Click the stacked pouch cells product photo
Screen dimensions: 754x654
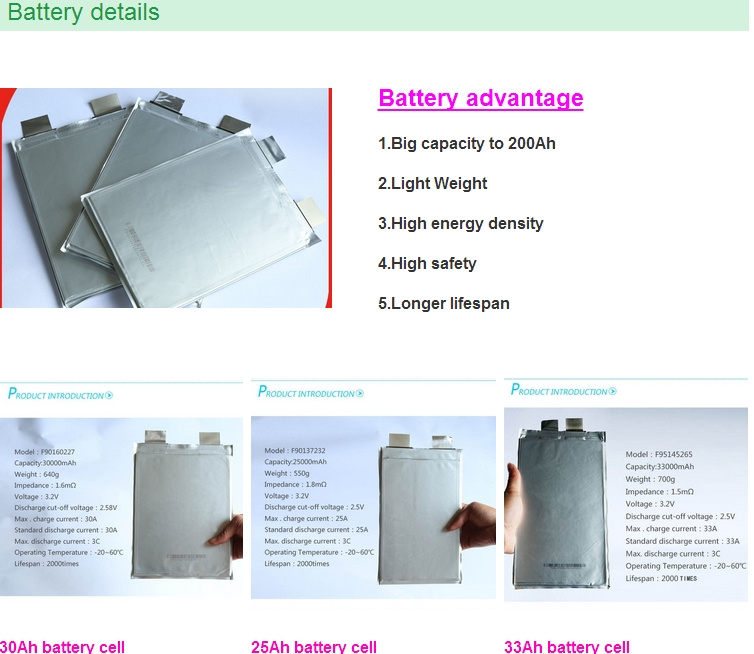(x=166, y=198)
